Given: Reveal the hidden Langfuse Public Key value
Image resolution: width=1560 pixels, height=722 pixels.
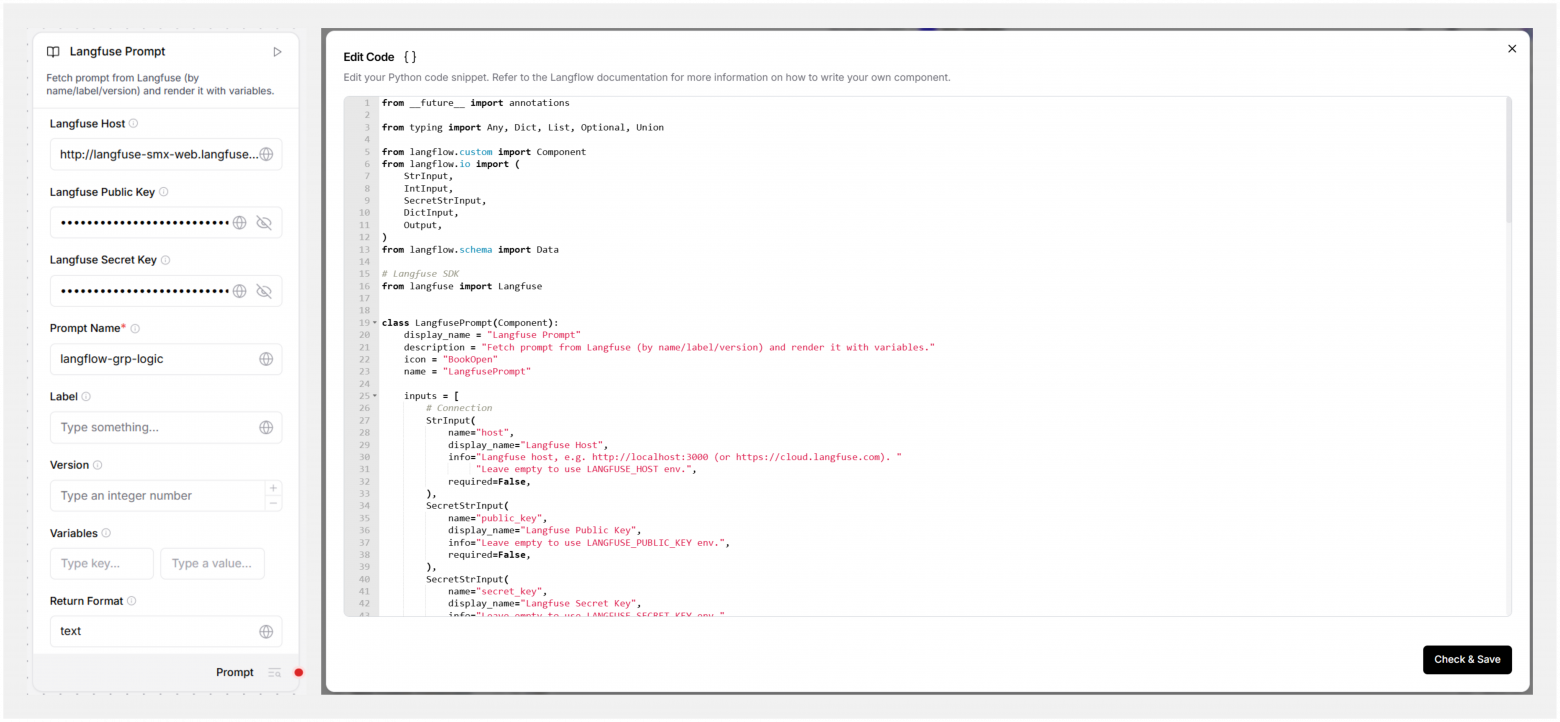Looking at the screenshot, I should click(264, 223).
